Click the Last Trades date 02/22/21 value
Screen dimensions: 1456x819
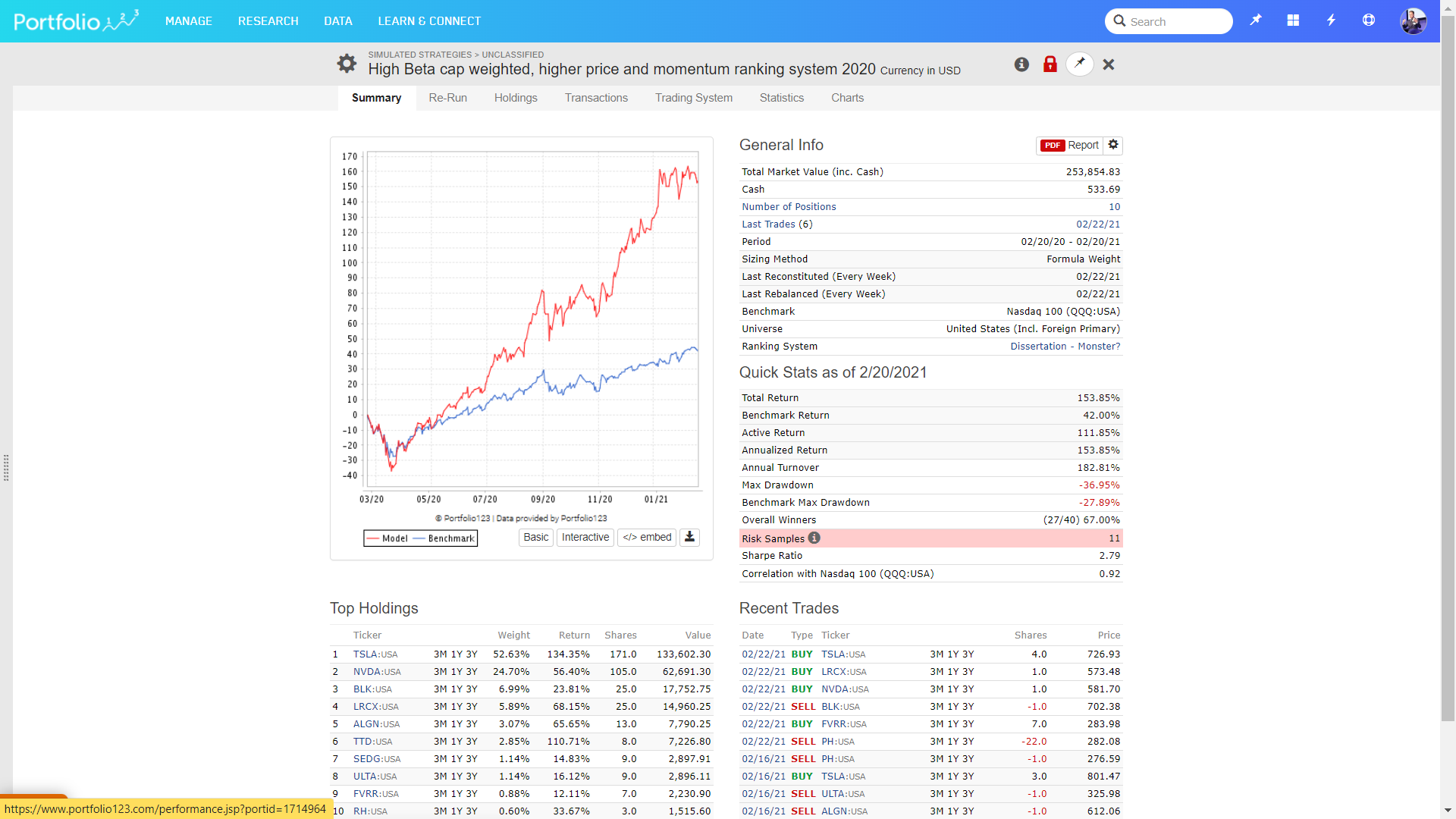click(x=1098, y=224)
